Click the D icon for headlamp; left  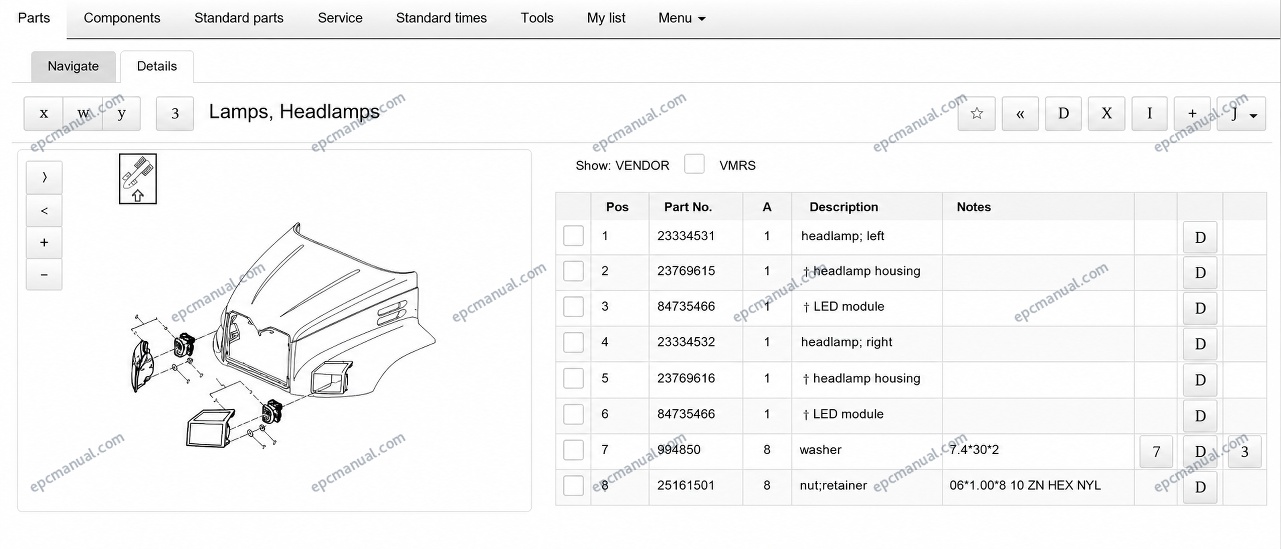[1200, 238]
